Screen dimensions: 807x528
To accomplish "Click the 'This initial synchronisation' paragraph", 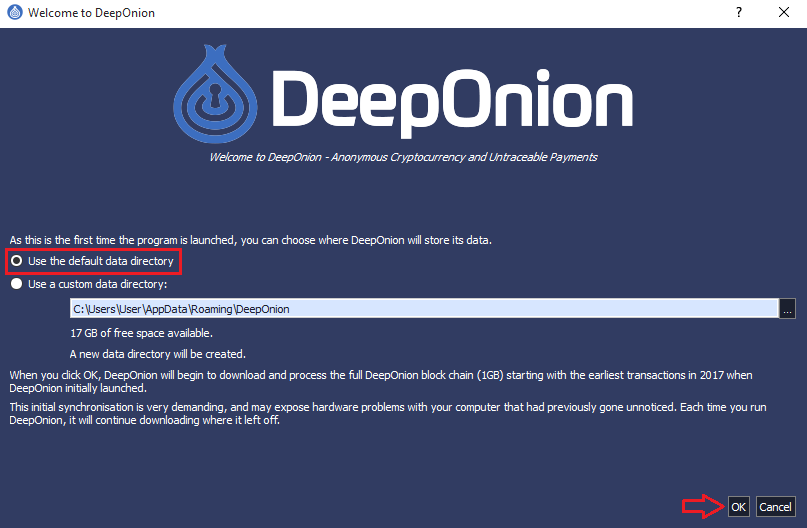I will 388,413.
